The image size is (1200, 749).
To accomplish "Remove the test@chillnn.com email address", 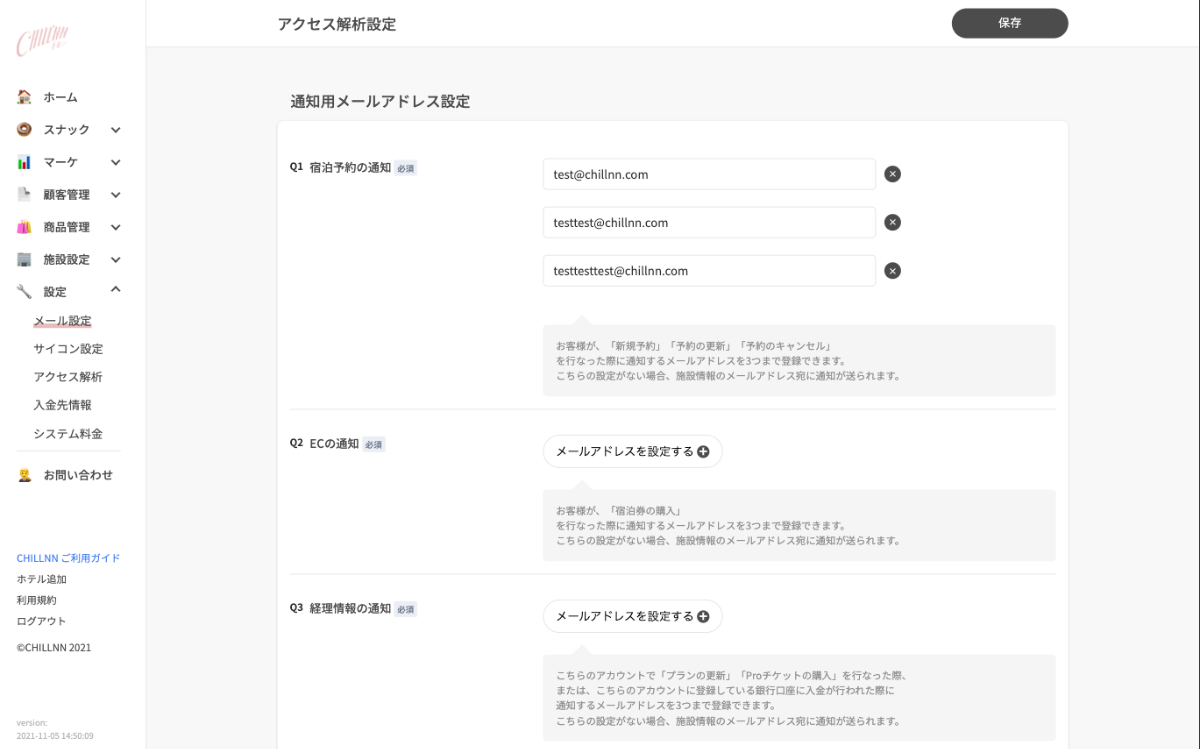I will point(892,174).
